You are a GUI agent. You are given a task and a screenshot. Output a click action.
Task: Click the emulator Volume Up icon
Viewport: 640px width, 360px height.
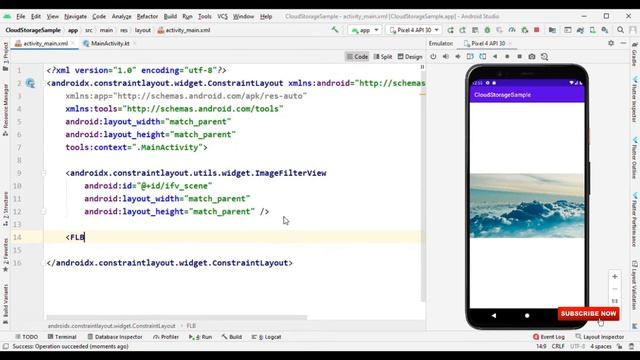tap(445, 56)
